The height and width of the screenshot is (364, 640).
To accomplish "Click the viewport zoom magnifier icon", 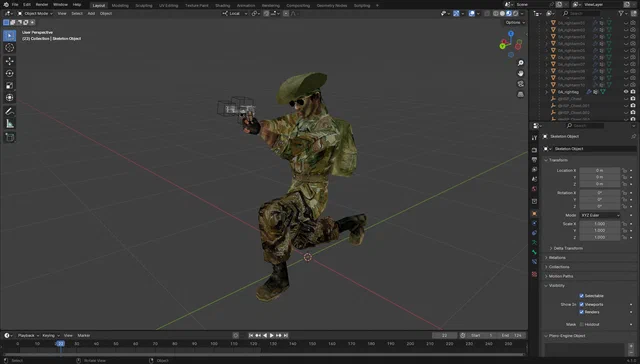I will tap(520, 63).
